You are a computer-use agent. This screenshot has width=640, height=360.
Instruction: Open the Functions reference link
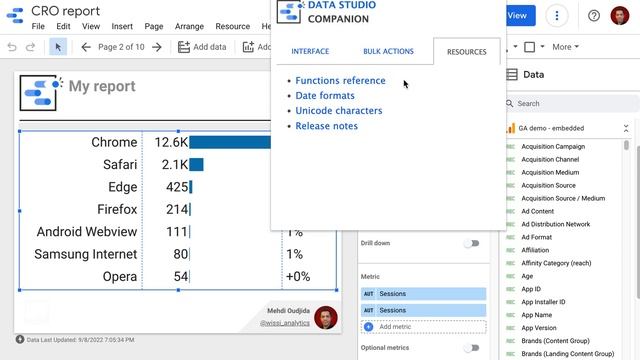(x=340, y=80)
